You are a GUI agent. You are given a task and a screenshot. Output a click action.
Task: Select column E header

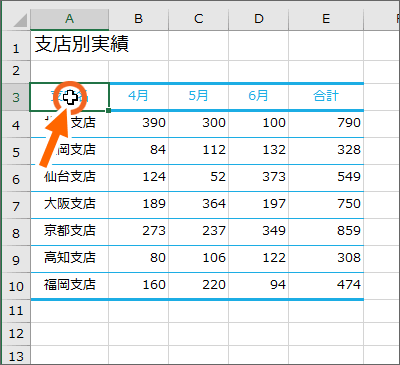click(326, 19)
